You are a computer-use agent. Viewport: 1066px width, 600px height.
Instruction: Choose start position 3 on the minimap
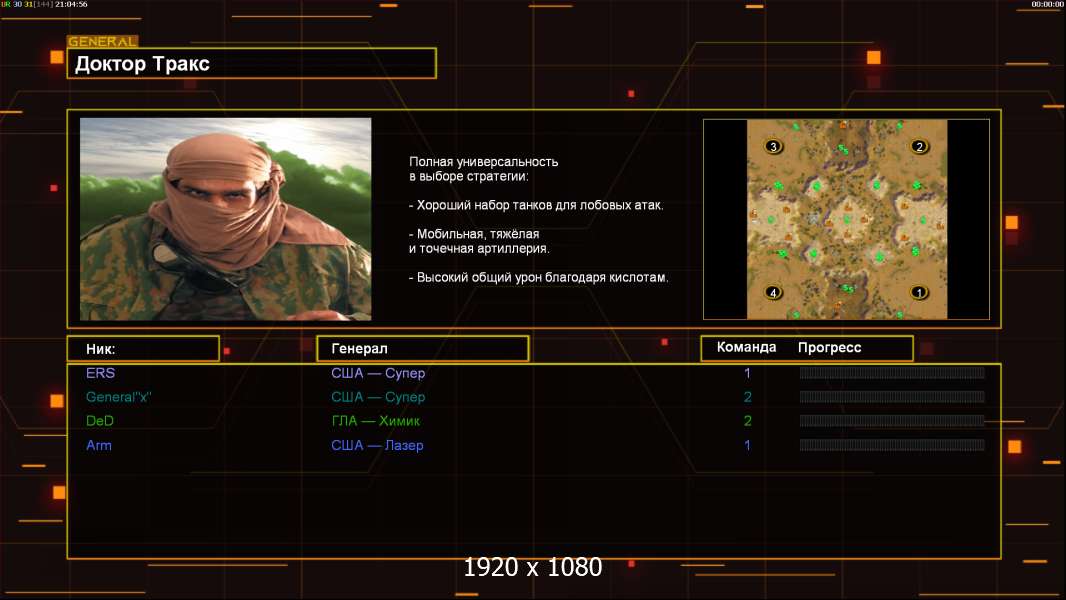[772, 147]
